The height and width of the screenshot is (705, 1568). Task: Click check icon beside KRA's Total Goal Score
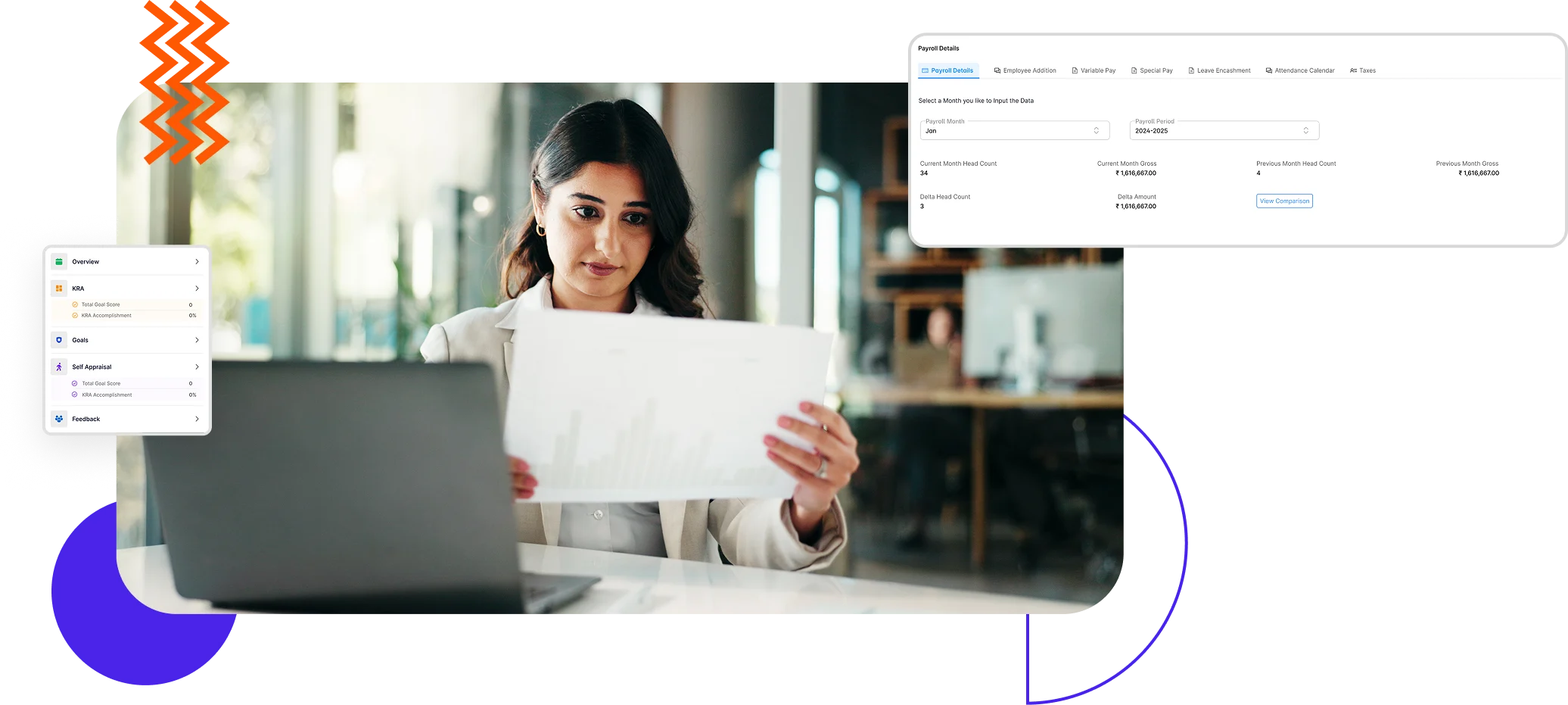[x=75, y=304]
